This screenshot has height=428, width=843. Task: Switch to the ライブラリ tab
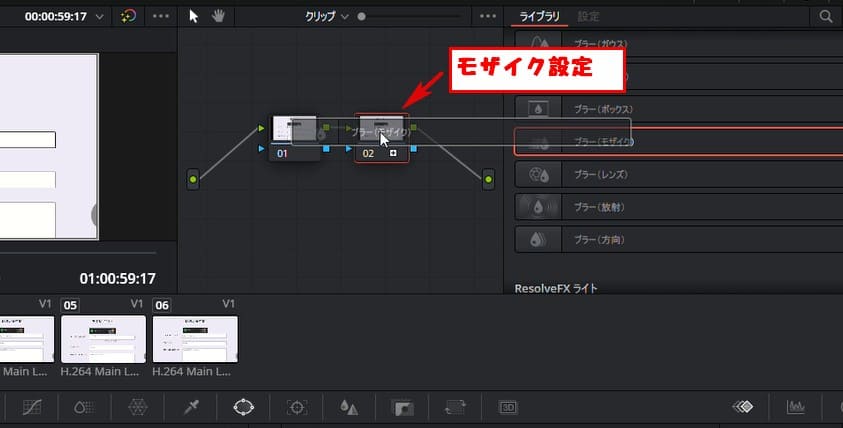click(x=539, y=17)
